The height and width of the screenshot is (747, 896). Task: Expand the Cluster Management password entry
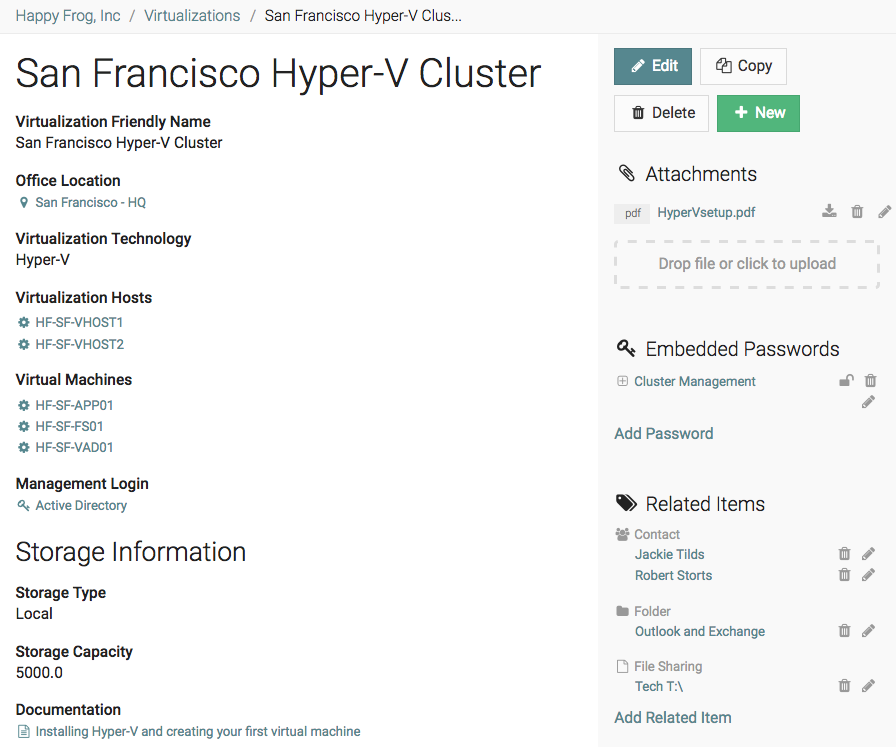[x=622, y=381]
